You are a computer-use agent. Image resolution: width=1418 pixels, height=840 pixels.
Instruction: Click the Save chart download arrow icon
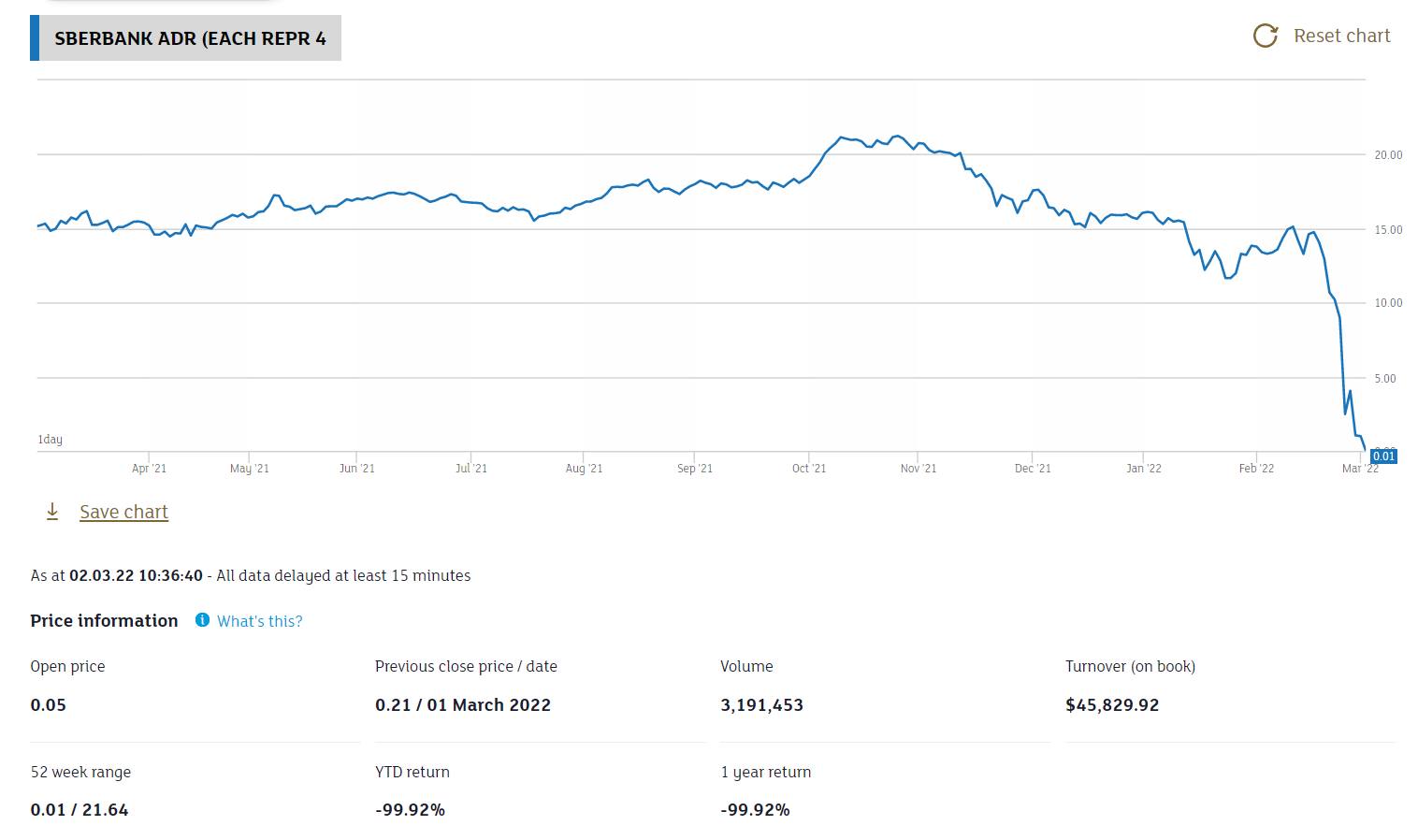tap(52, 511)
